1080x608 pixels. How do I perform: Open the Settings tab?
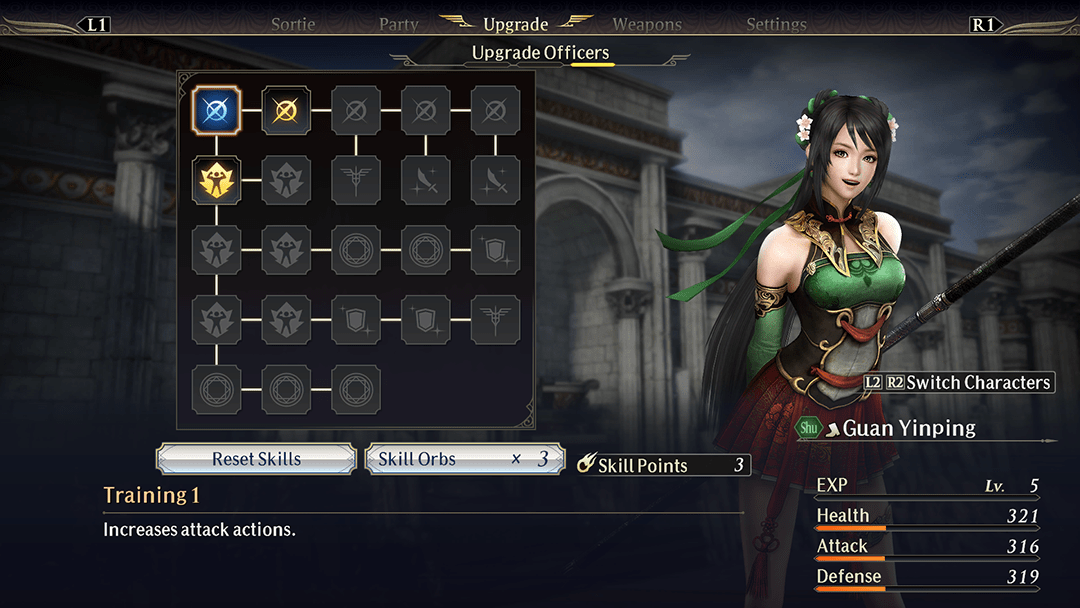tap(776, 25)
